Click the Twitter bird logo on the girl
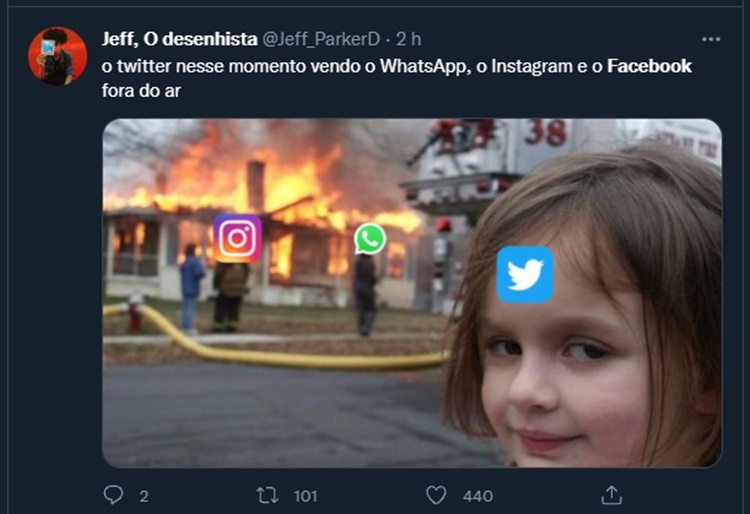 pyautogui.click(x=525, y=275)
